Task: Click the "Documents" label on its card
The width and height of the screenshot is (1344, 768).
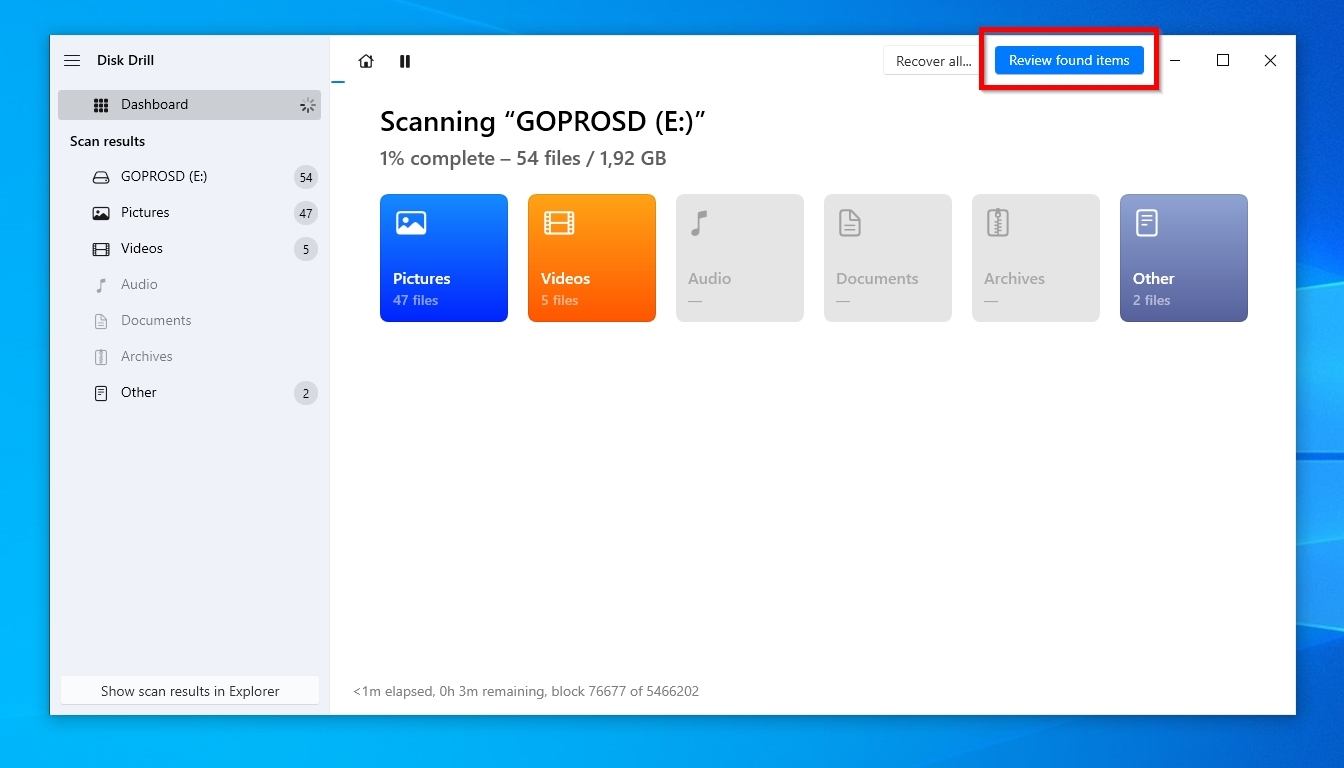Action: [x=877, y=279]
